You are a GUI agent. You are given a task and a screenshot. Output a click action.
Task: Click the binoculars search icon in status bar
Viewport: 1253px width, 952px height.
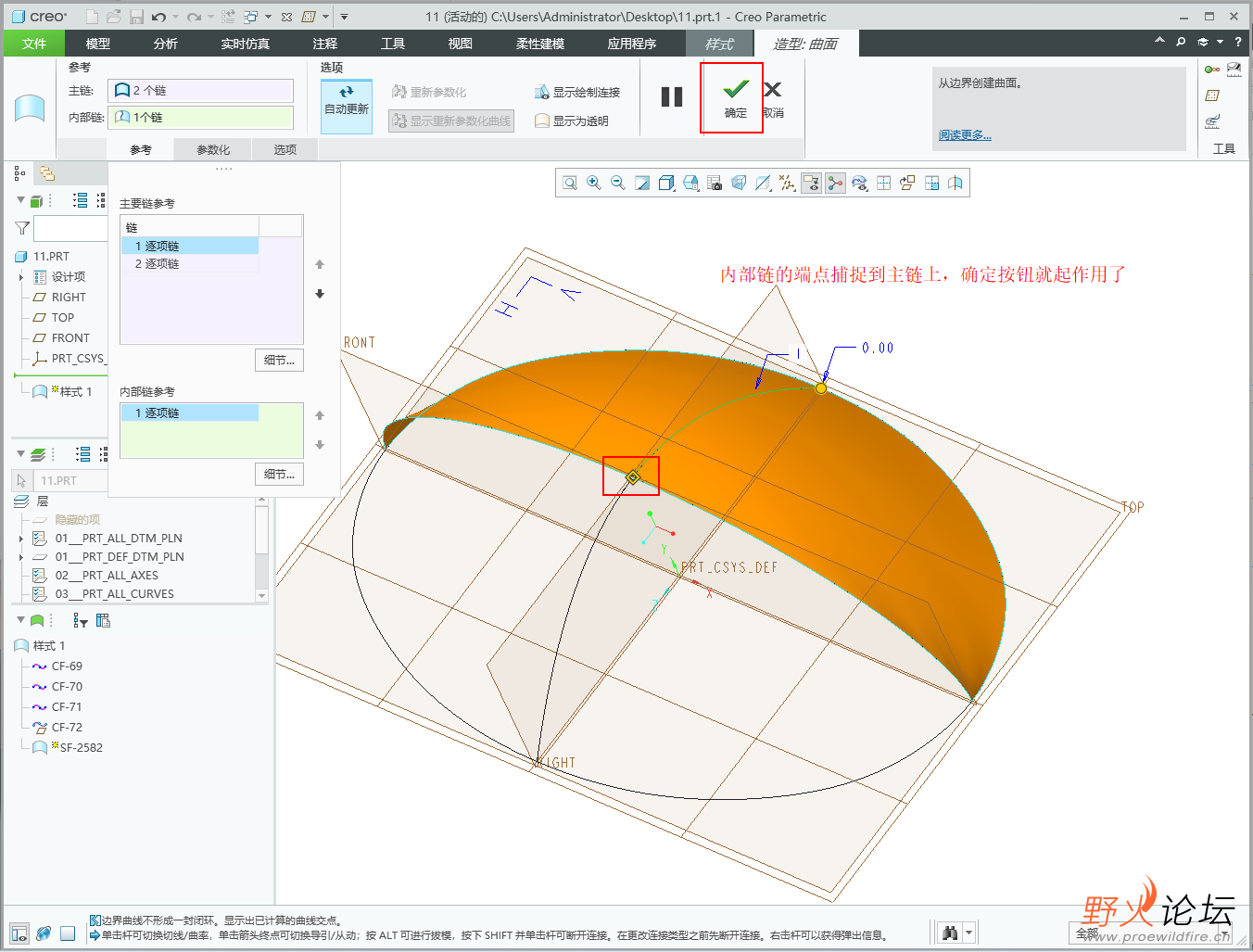tap(950, 933)
